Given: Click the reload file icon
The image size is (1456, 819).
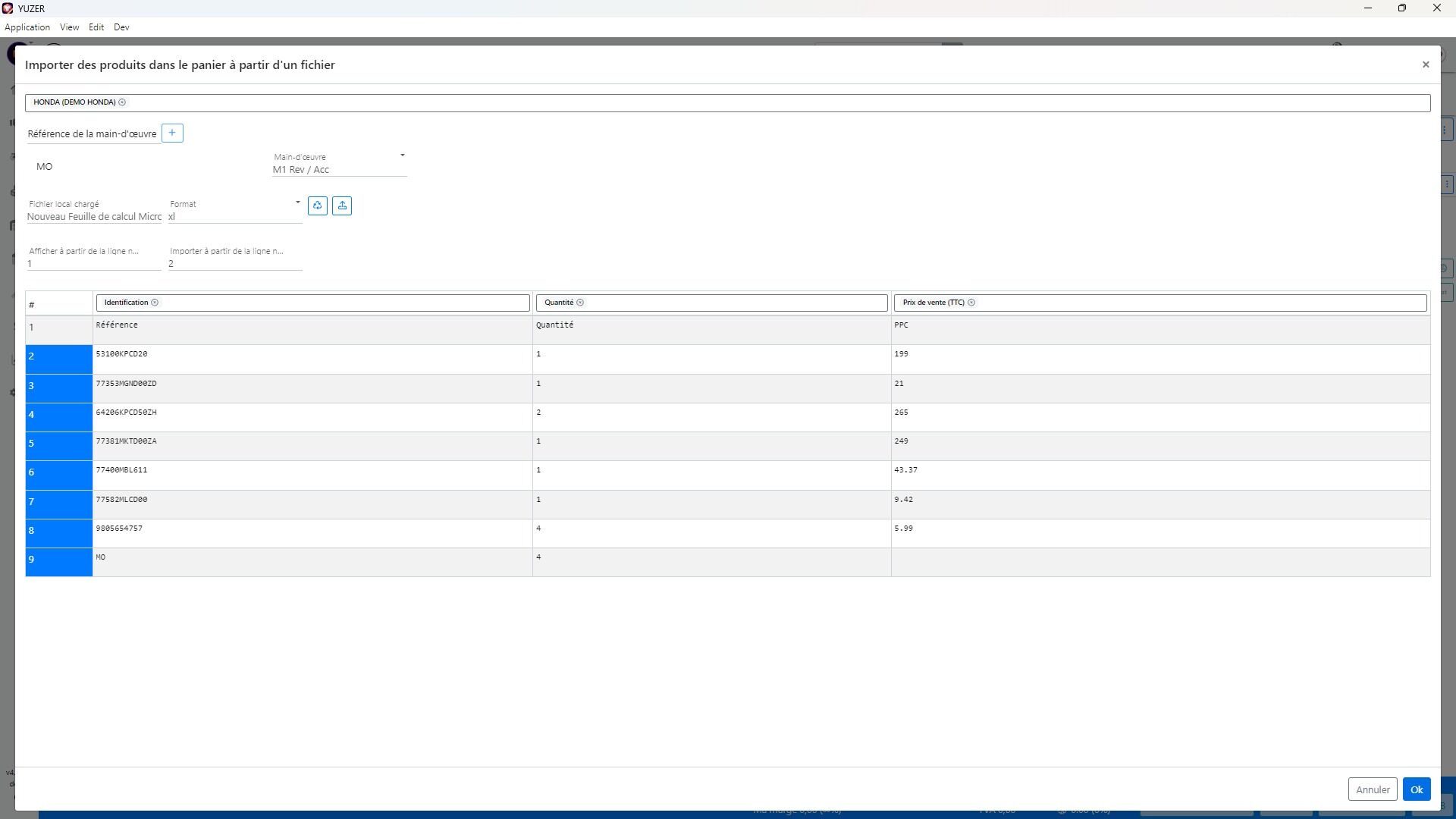Looking at the screenshot, I should coord(318,206).
